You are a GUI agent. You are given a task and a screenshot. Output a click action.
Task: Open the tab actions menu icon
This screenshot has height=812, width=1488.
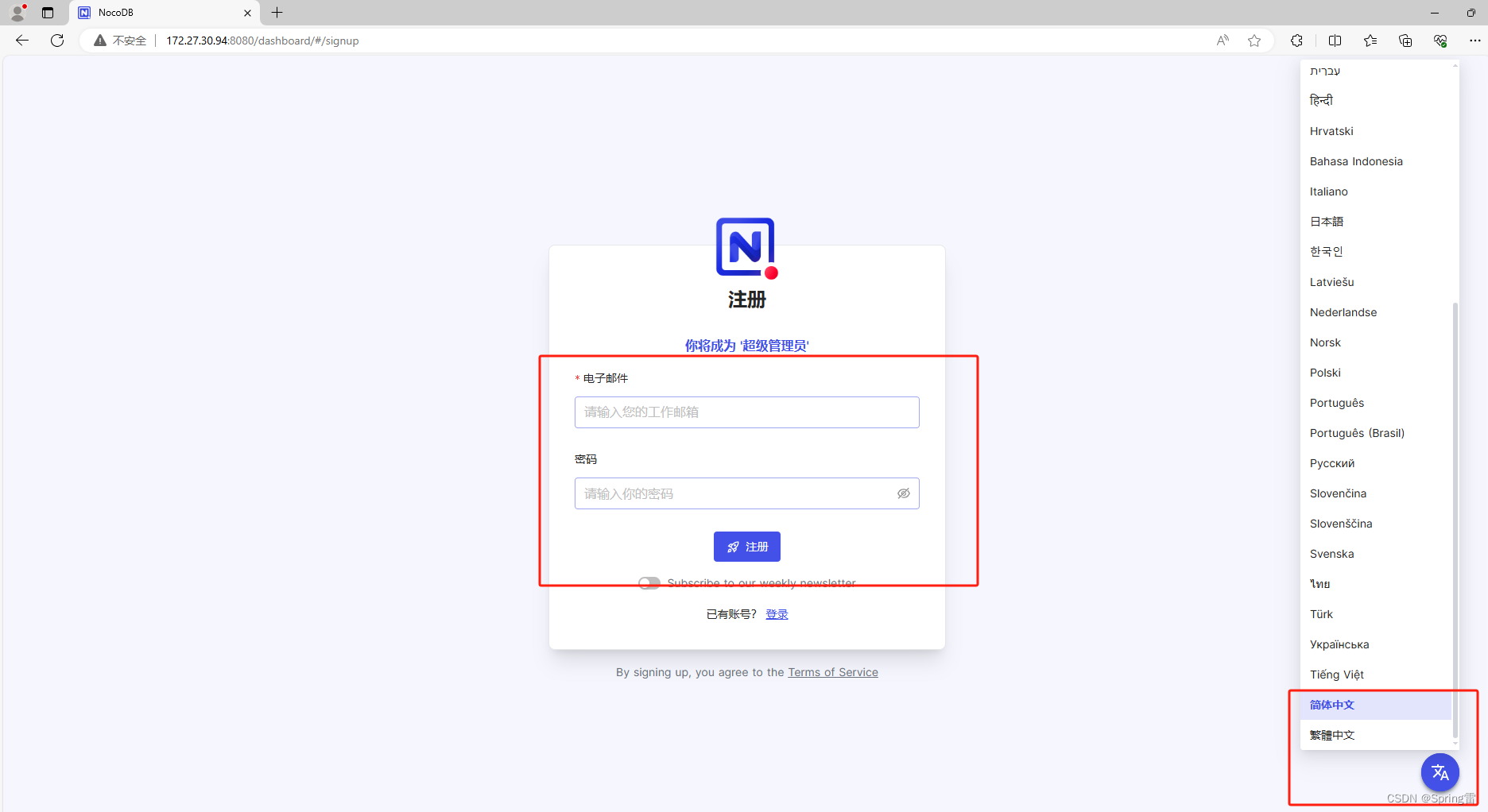pos(48,13)
